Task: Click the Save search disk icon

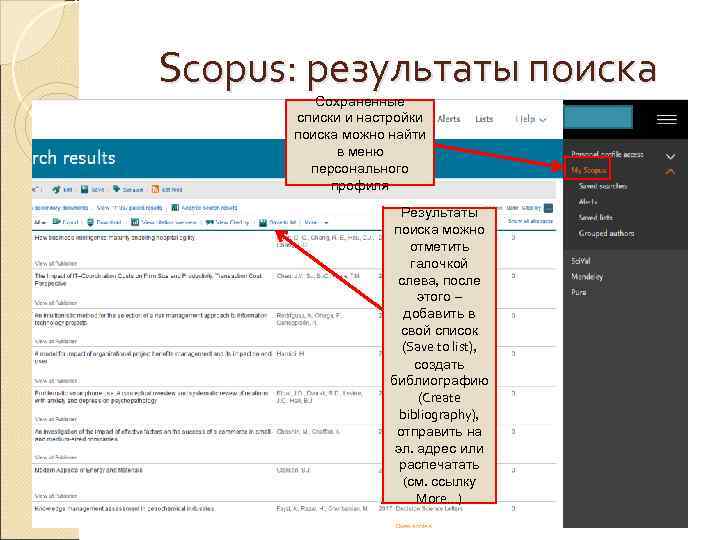Action: point(84,189)
